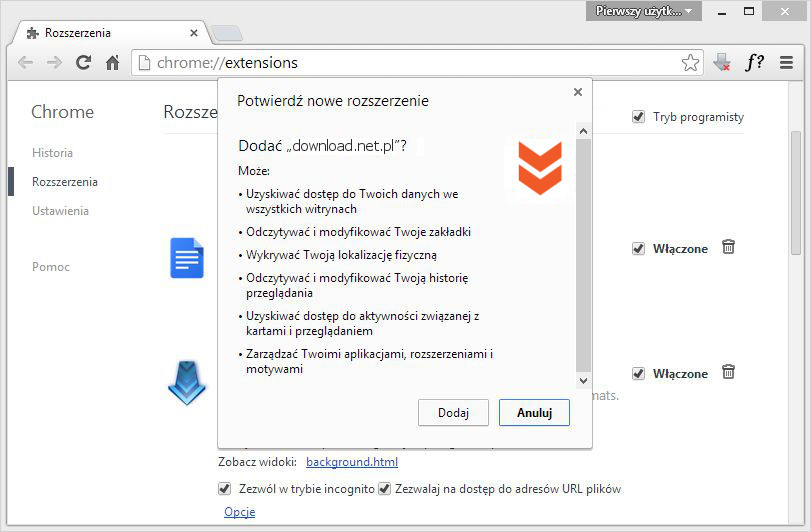
Task: Open the Chrome hamburger menu
Action: coord(786,63)
